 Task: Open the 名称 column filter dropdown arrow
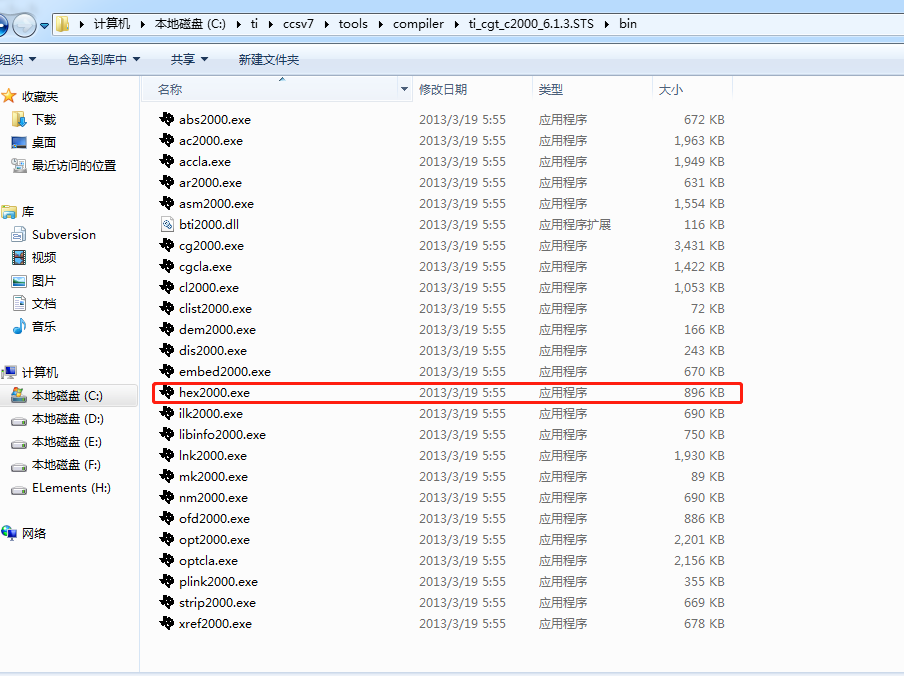pyautogui.click(x=404, y=89)
